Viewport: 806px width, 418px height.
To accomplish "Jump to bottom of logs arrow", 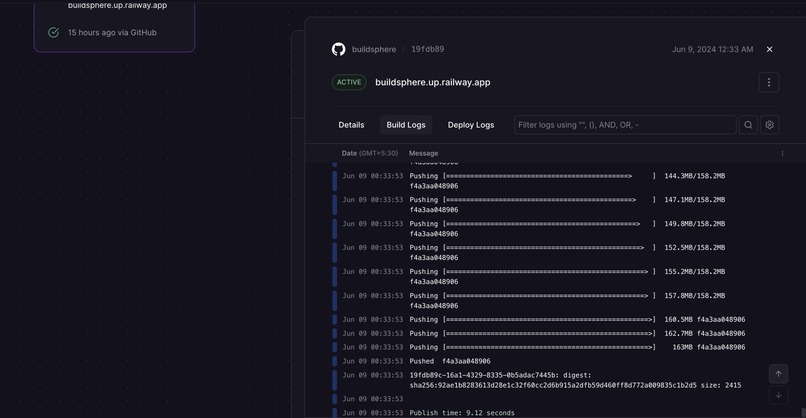I will (778, 395).
